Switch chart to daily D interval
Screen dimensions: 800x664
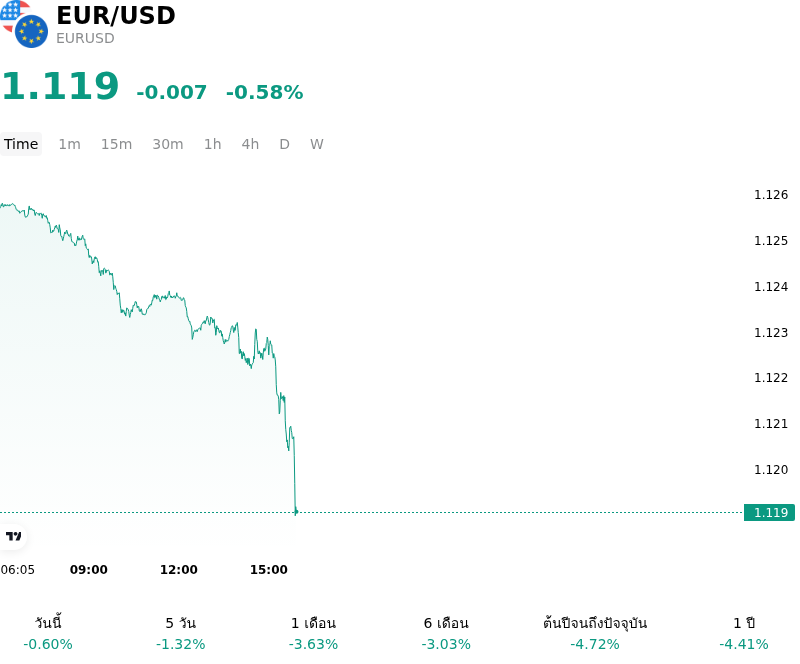click(x=284, y=144)
